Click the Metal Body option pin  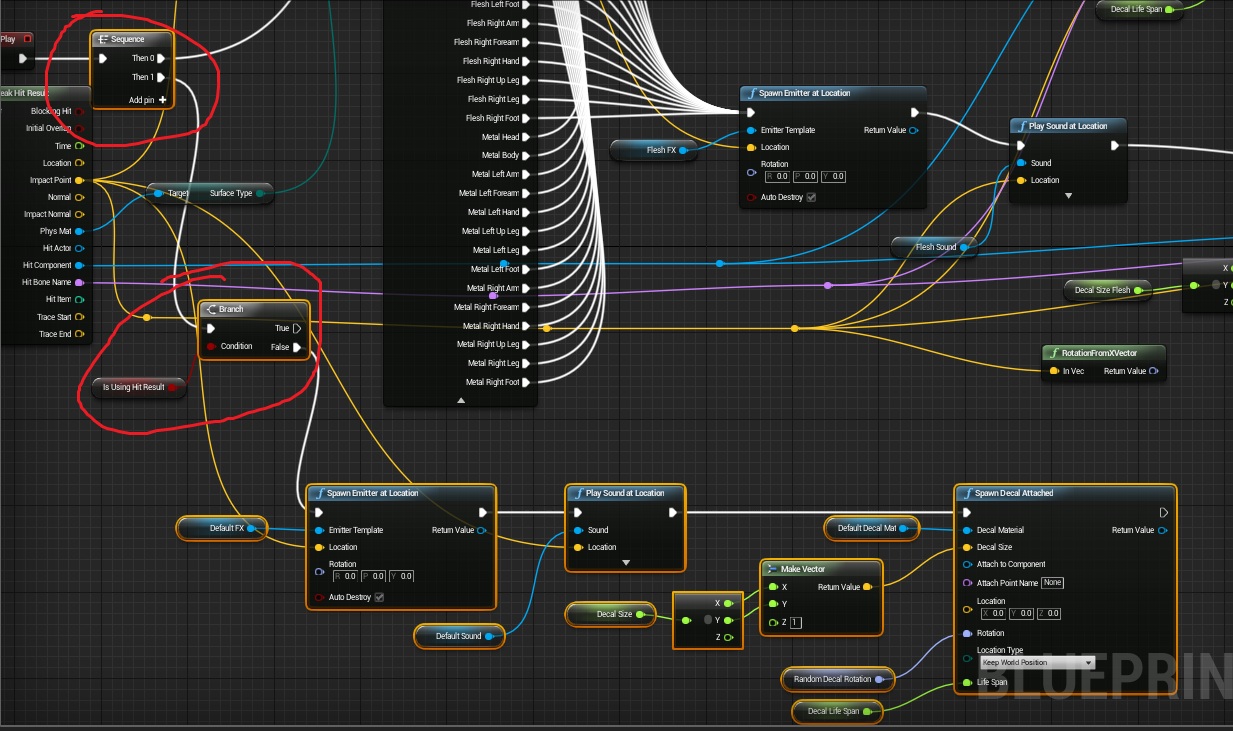pos(526,156)
